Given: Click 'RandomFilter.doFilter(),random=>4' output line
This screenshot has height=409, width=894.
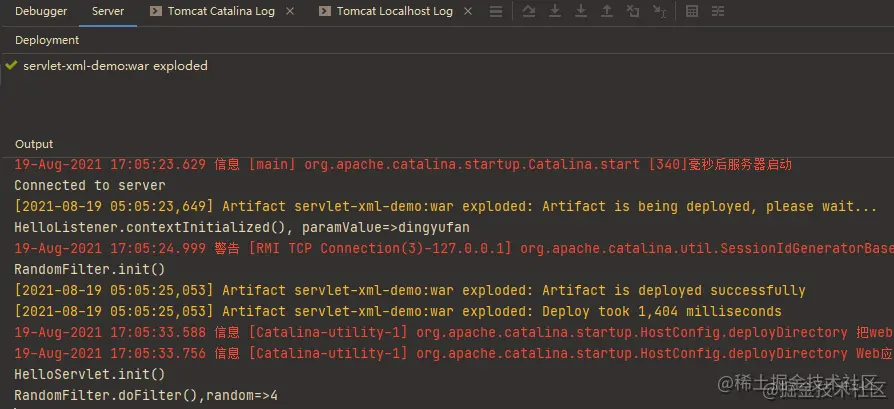Looking at the screenshot, I should [x=146, y=395].
